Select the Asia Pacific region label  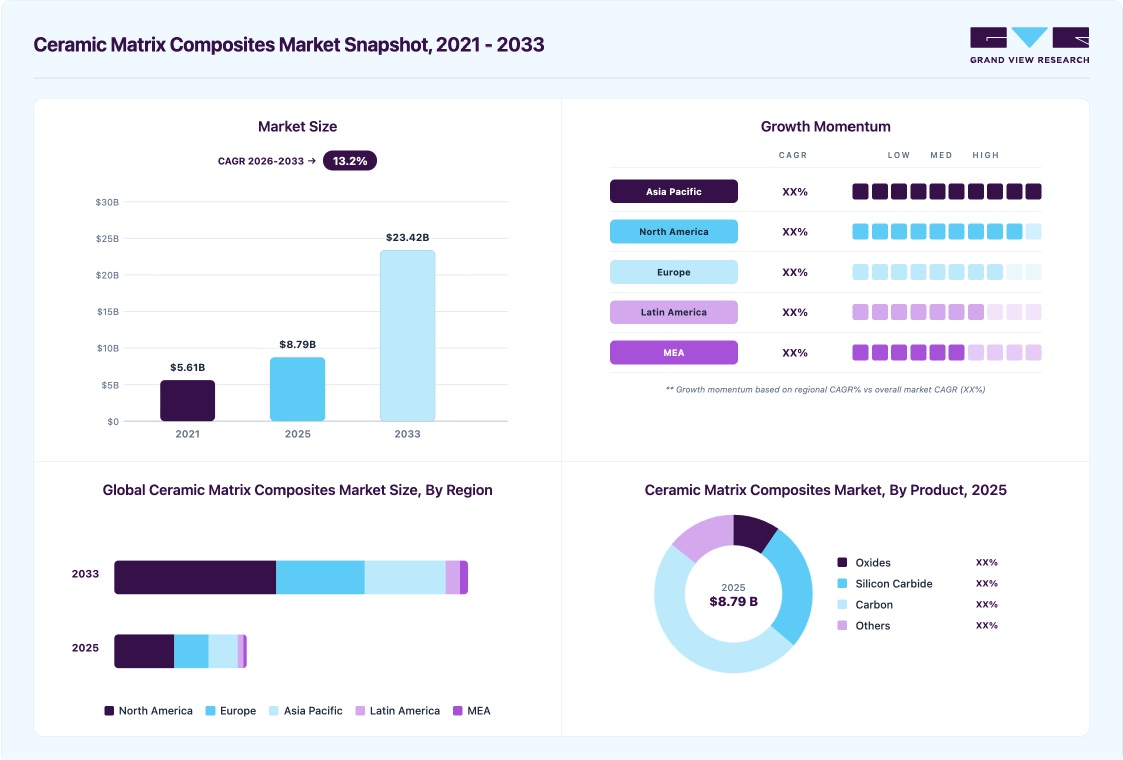pyautogui.click(x=673, y=191)
